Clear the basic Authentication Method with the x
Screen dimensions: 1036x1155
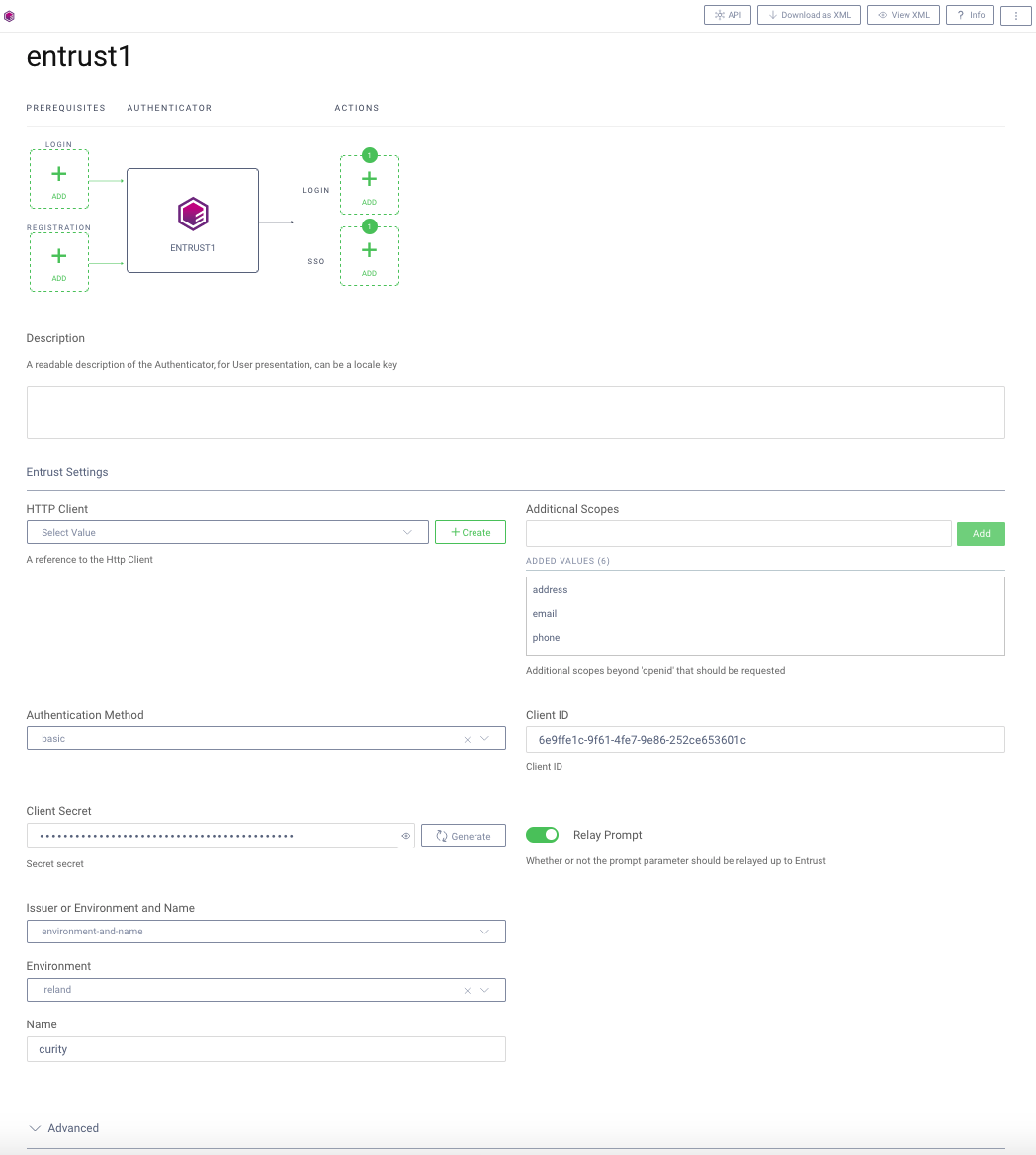(x=466, y=737)
